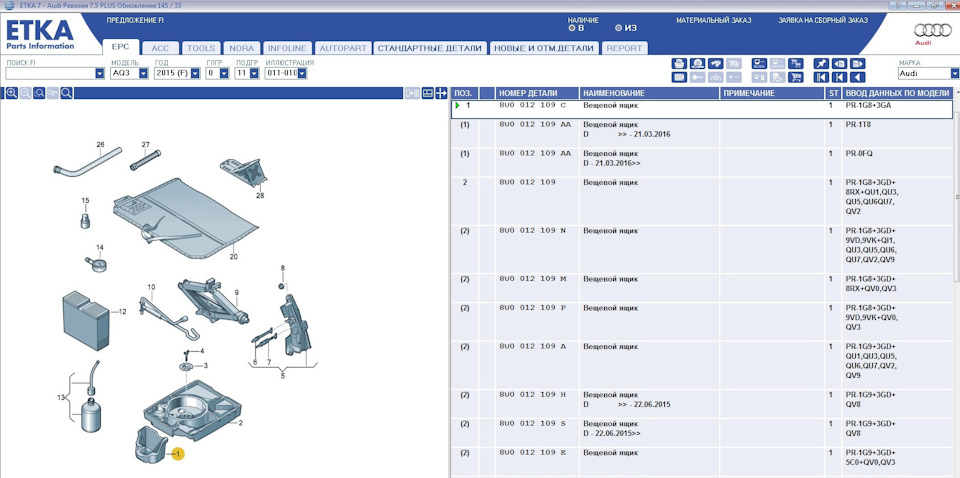Open the Год 2015 (F) dropdown
The image size is (960, 478).
point(195,73)
